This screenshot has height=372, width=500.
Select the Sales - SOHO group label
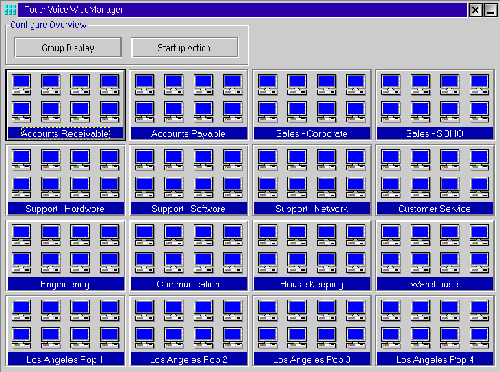coord(435,133)
